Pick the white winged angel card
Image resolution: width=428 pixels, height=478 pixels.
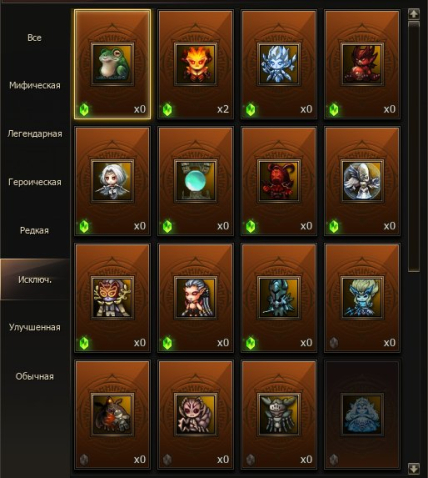[362, 181]
